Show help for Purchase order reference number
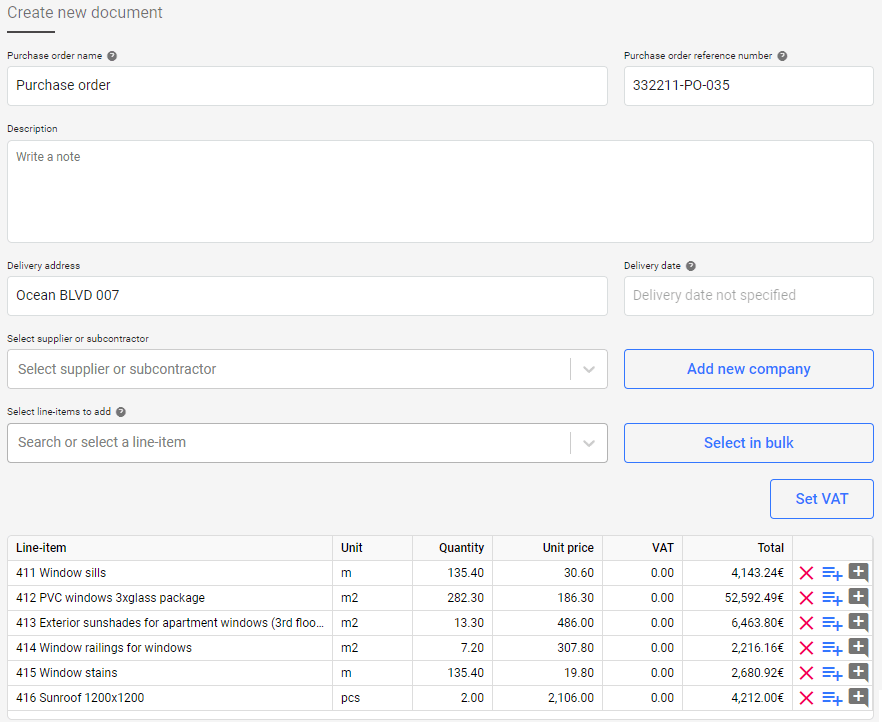Screen dimensions: 882x722 (x=782, y=56)
